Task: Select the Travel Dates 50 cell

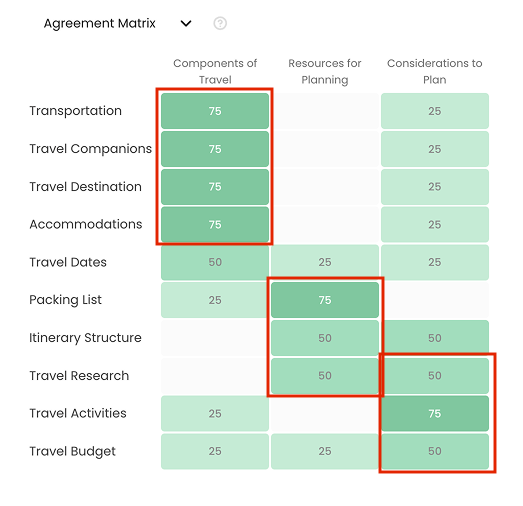Action: point(215,262)
